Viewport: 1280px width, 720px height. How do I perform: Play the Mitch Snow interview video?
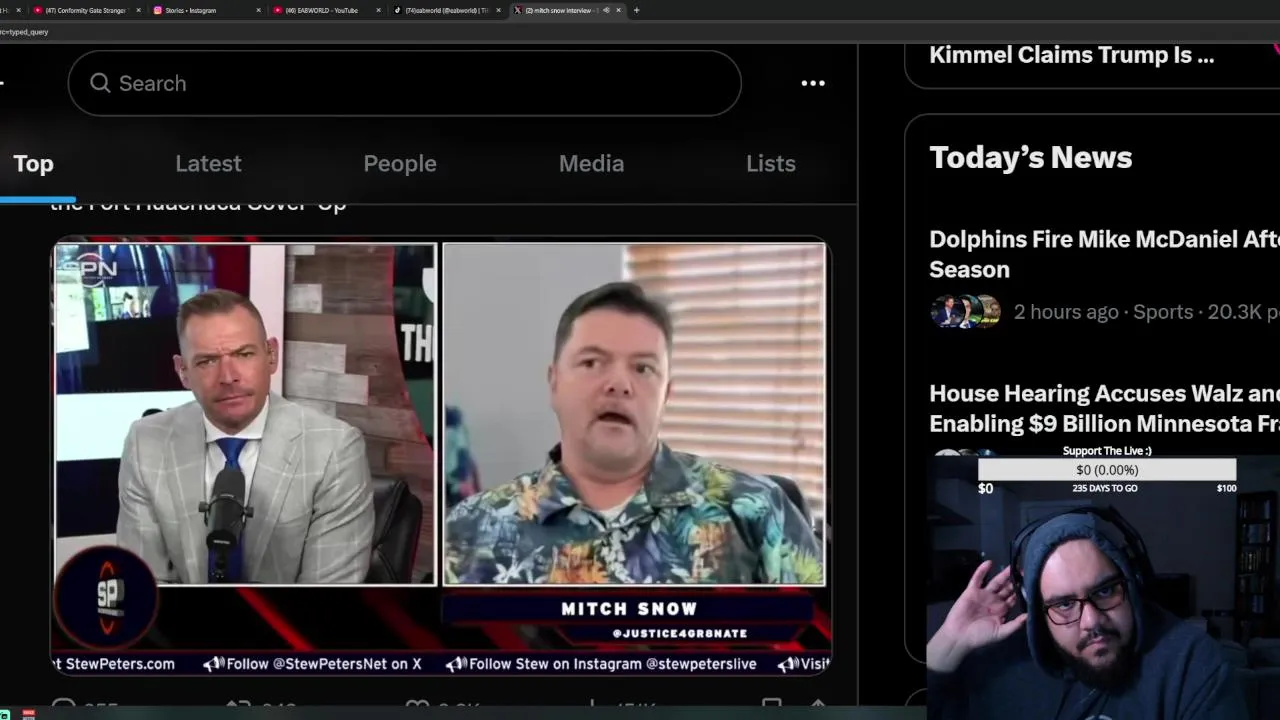tap(441, 458)
